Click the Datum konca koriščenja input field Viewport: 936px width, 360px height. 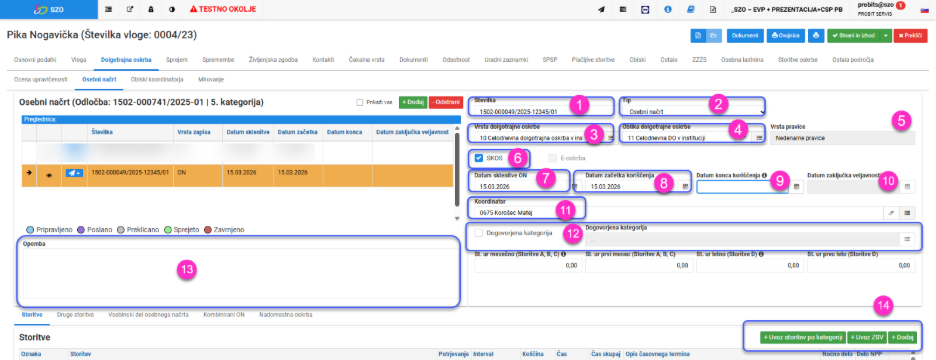point(742,187)
